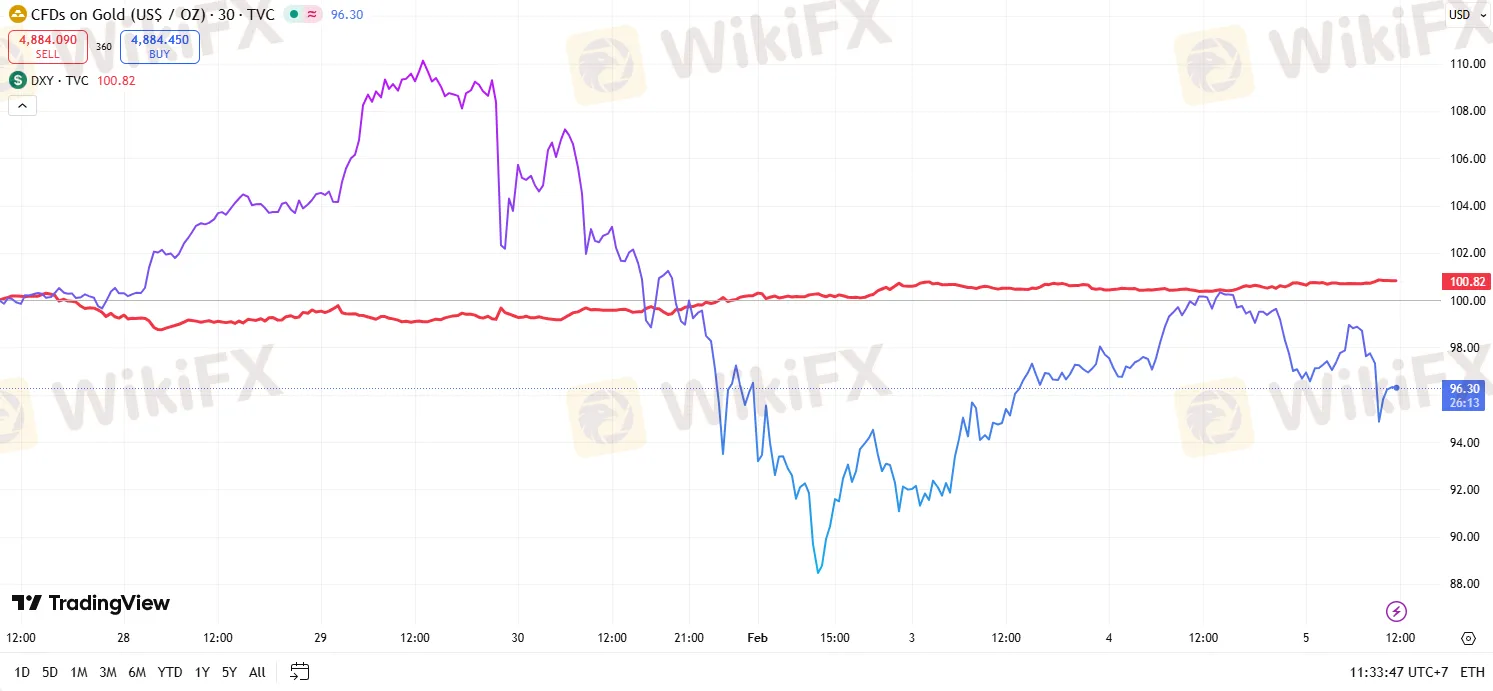Click the TradingView logo
Viewport: 1493px width, 691px height.
click(x=90, y=603)
